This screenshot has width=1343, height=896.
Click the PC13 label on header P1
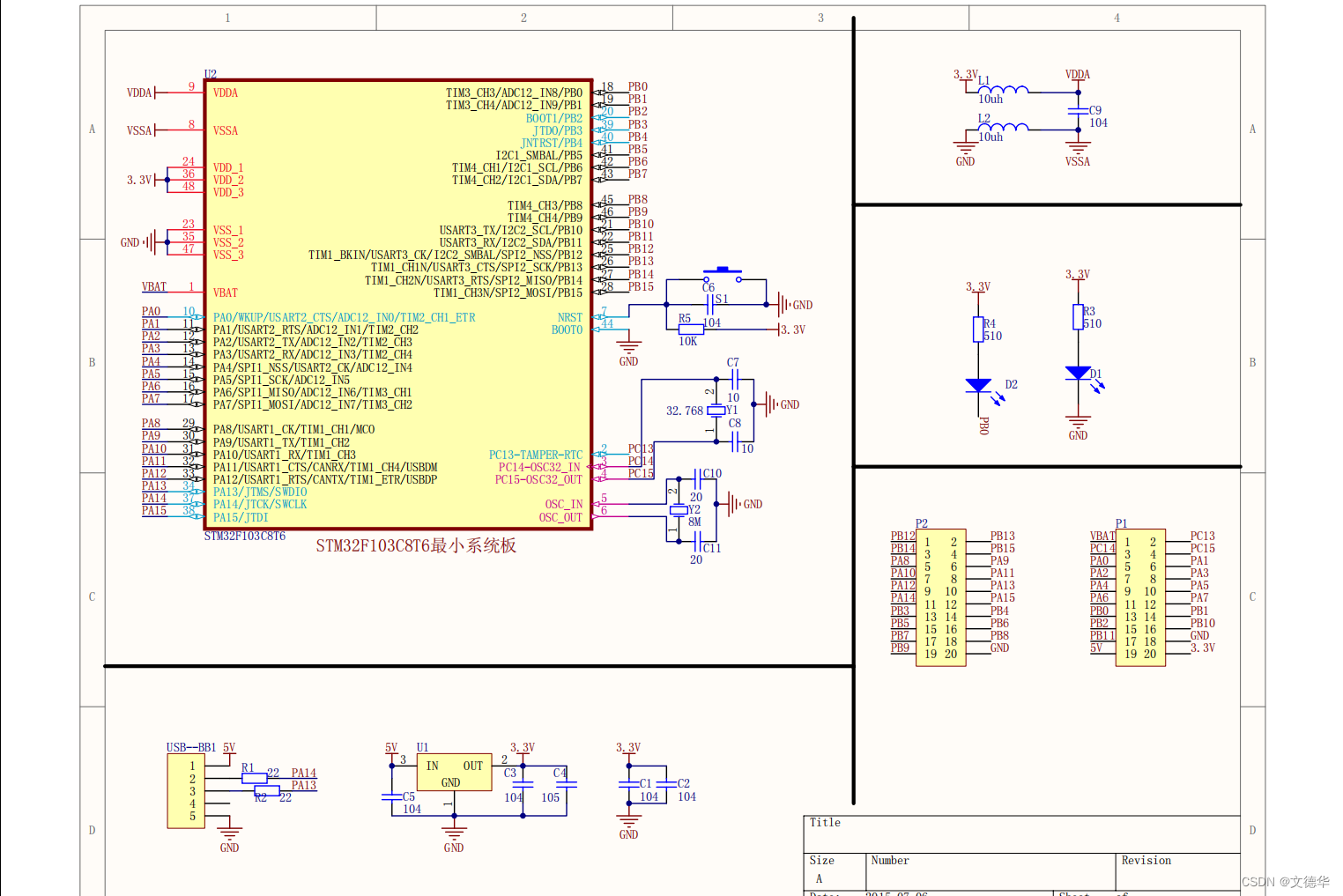click(x=1202, y=536)
